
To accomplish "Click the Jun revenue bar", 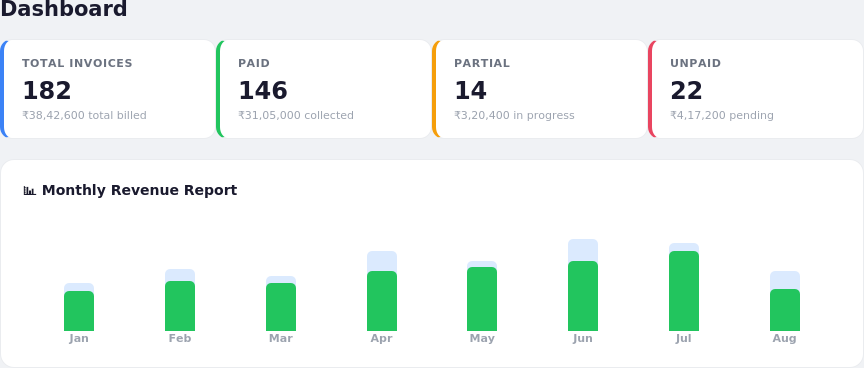I will [x=582, y=285].
